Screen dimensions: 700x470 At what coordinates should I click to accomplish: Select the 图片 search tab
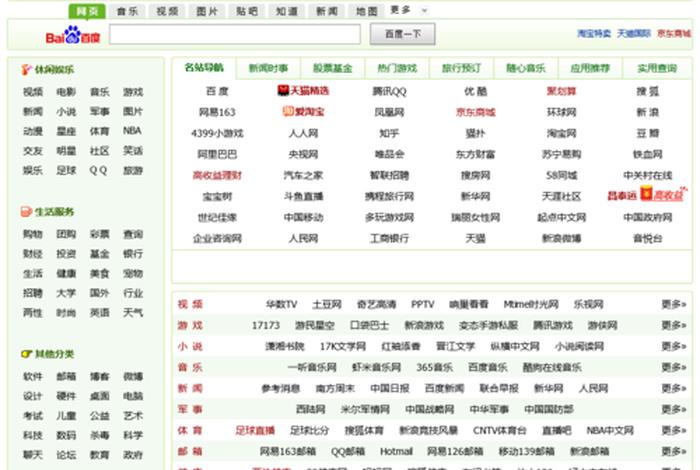(207, 12)
